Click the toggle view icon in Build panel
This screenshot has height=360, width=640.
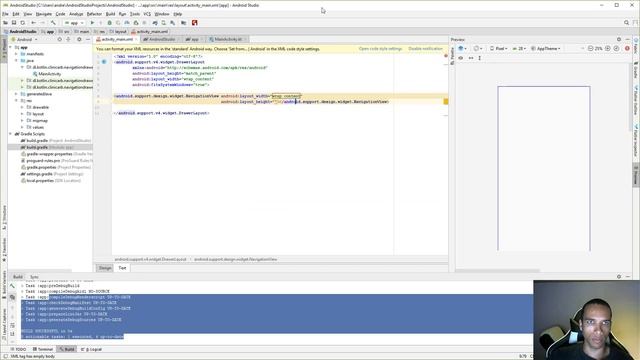click(x=12, y=298)
